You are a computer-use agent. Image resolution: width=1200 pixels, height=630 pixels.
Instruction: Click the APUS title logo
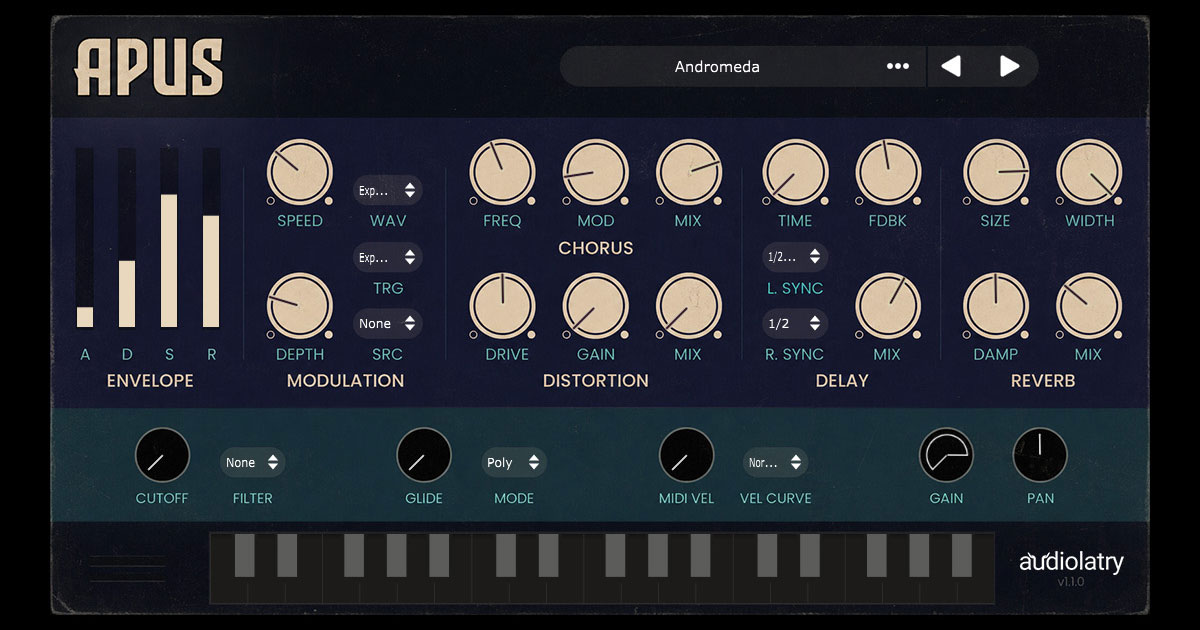click(x=149, y=67)
